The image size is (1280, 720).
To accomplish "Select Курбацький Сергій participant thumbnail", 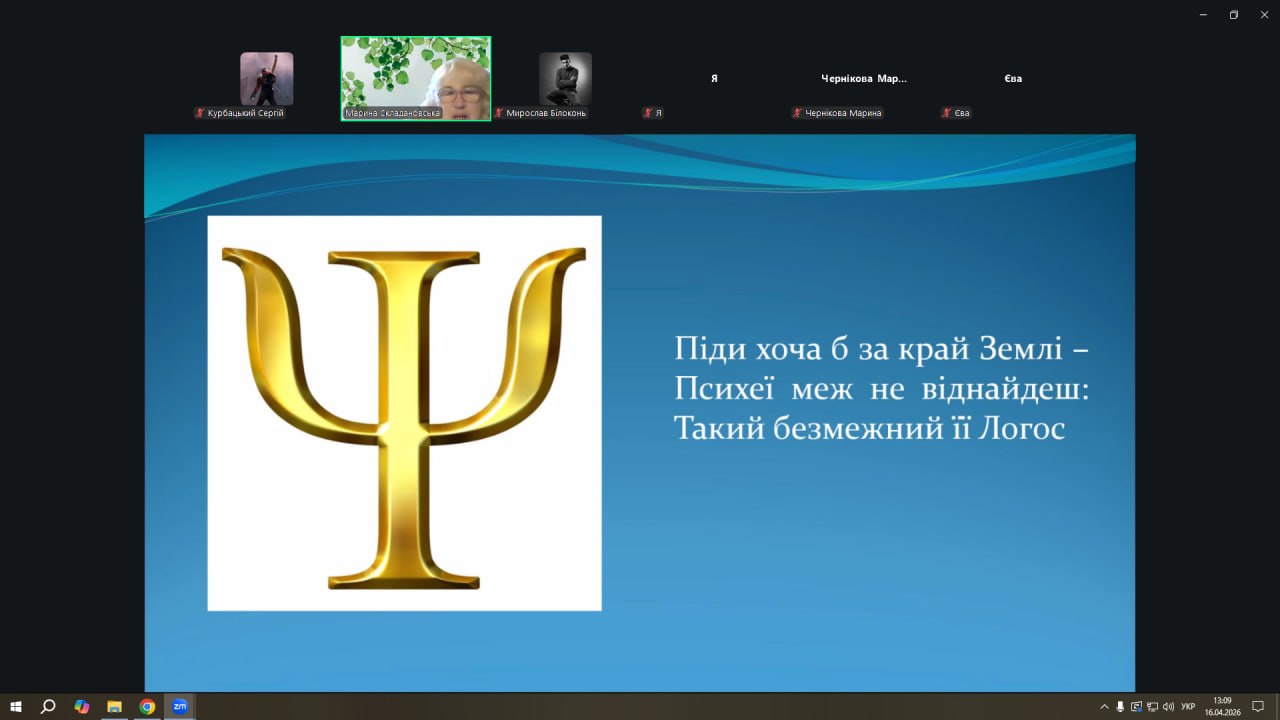I will (267, 79).
